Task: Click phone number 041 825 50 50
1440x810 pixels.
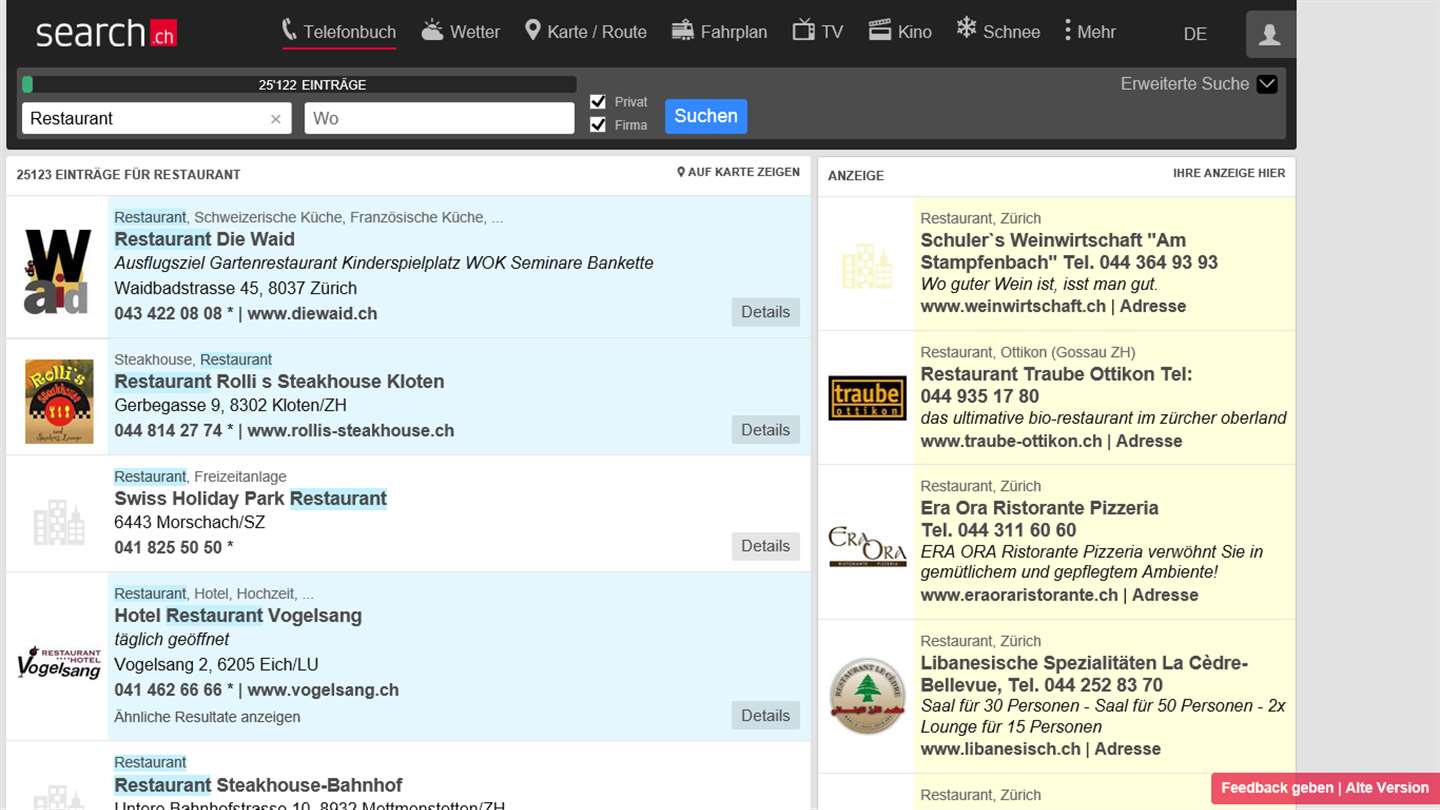Action: pos(168,547)
